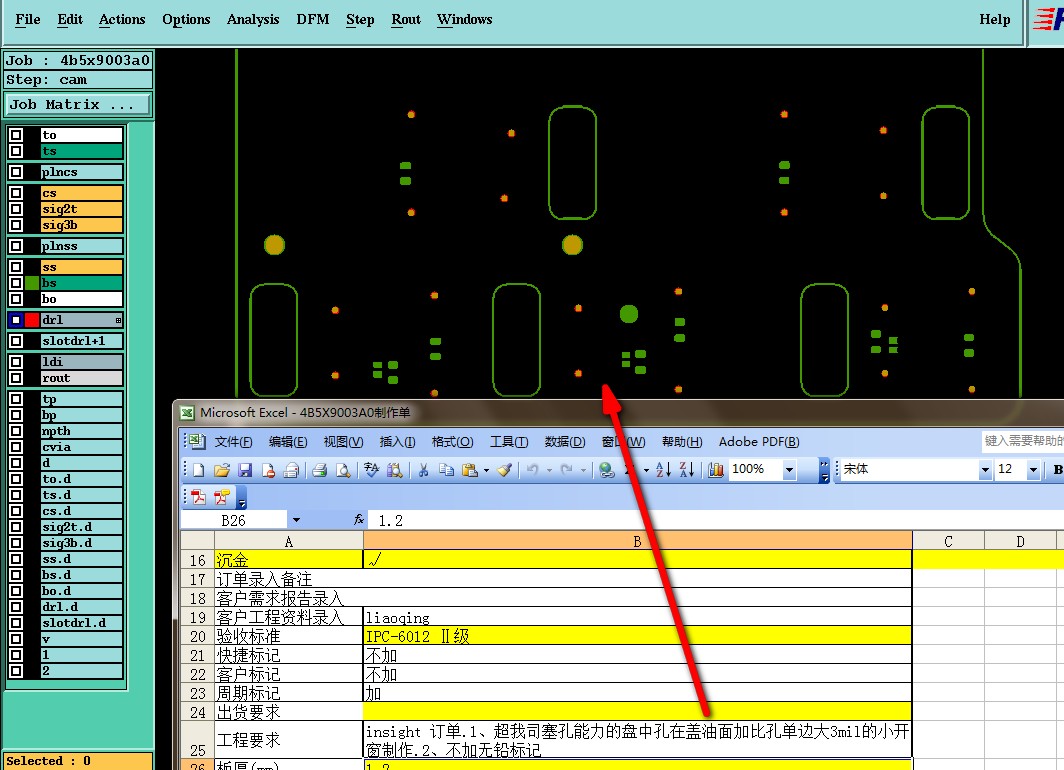The image size is (1064, 770).
Task: Click the Excel help search box
Action: coord(1023,441)
